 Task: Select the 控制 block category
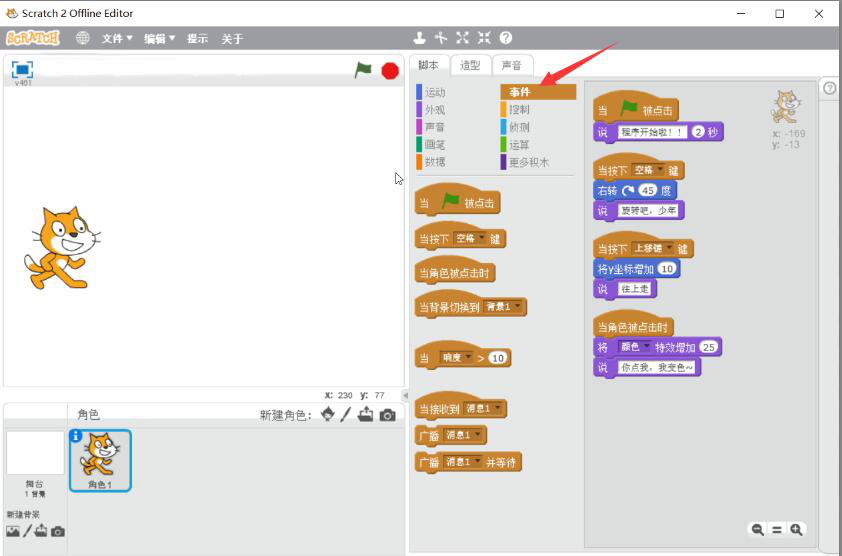[x=516, y=110]
